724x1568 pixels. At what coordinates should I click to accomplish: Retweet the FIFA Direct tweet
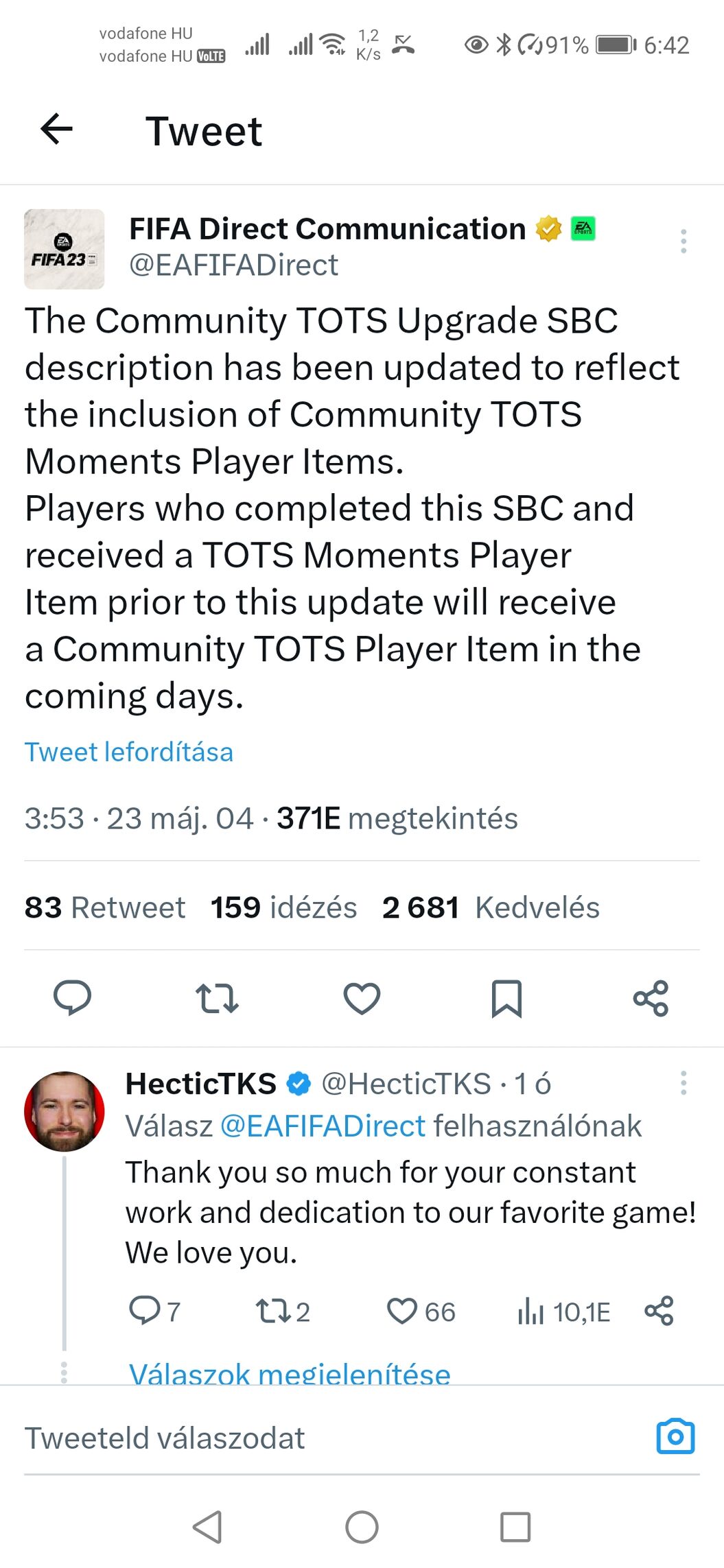pos(217,998)
